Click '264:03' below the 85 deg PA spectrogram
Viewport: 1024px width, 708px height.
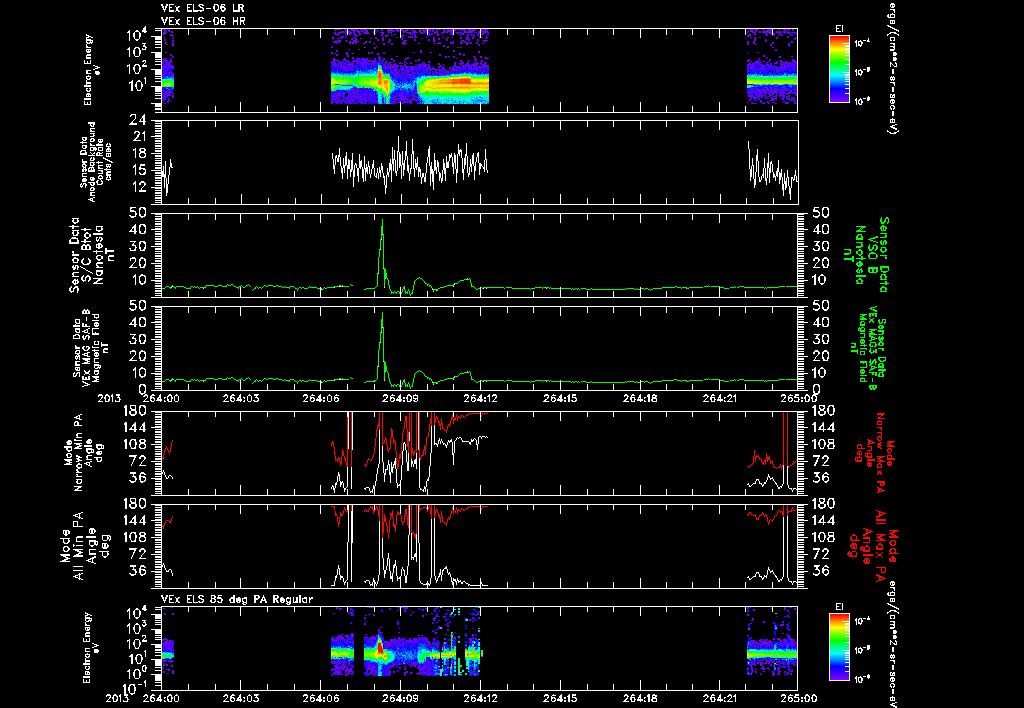coord(240,698)
